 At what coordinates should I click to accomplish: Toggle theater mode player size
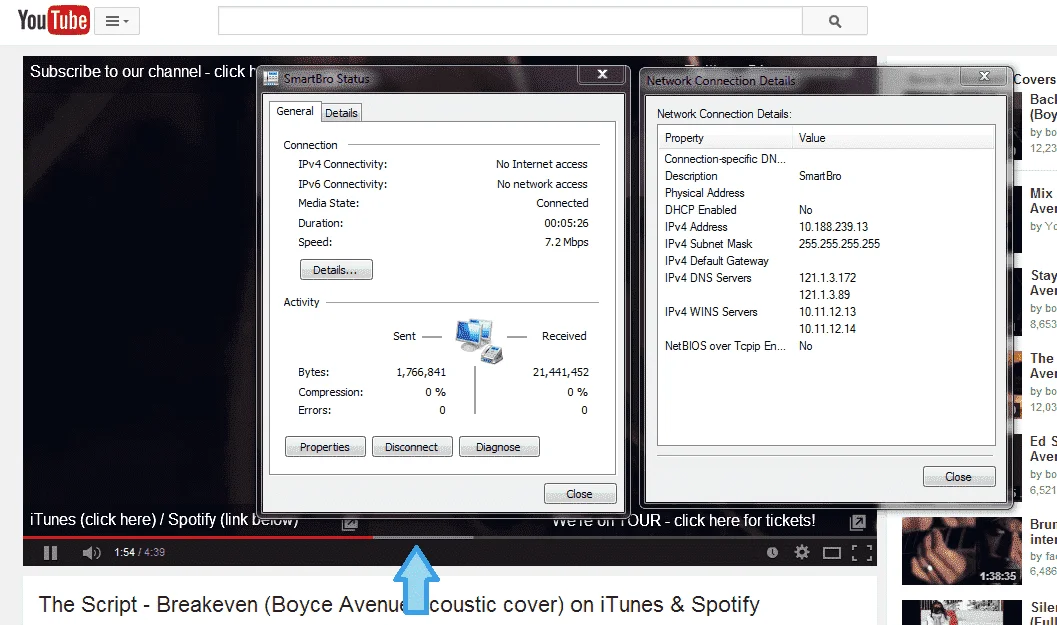pyautogui.click(x=832, y=554)
